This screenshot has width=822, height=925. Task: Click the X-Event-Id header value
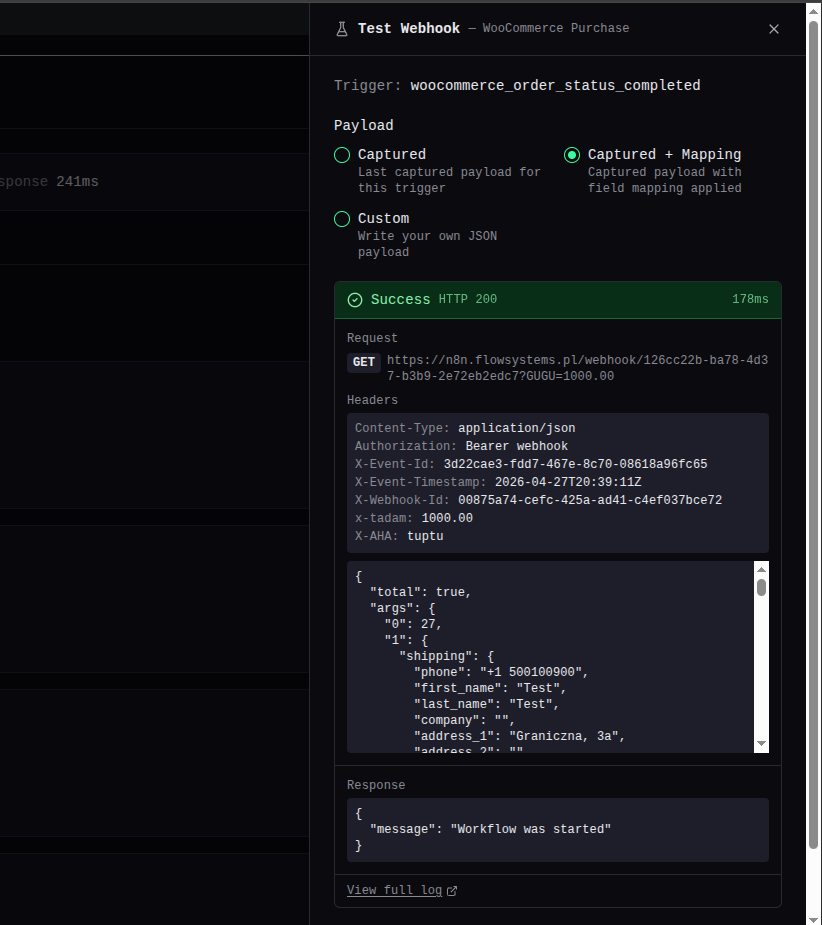(x=575, y=464)
